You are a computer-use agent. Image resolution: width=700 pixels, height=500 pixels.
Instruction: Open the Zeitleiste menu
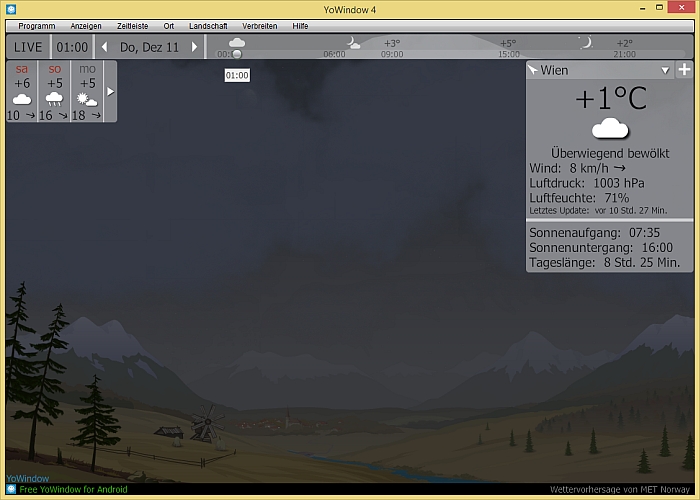(133, 26)
